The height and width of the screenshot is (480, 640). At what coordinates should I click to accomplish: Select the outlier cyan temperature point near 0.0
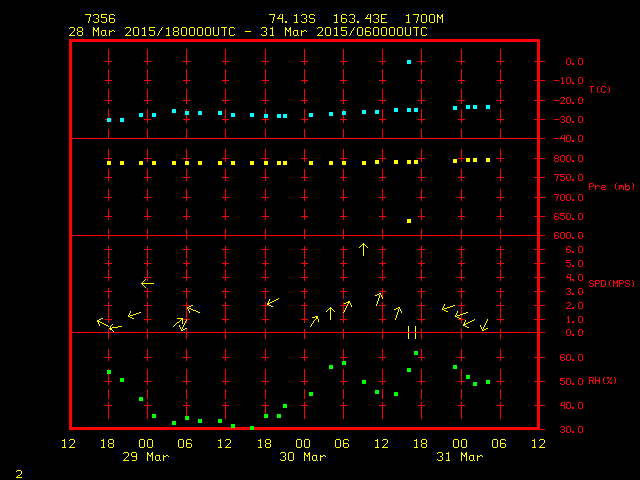409,62
